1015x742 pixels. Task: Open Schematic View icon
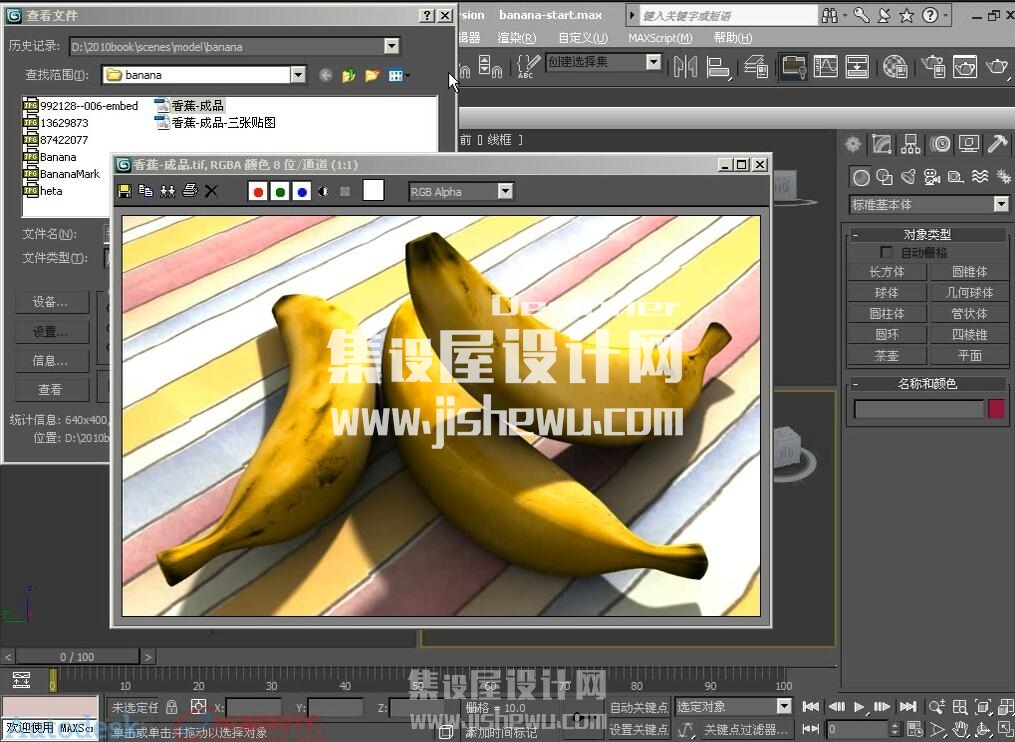pyautogui.click(x=857, y=66)
